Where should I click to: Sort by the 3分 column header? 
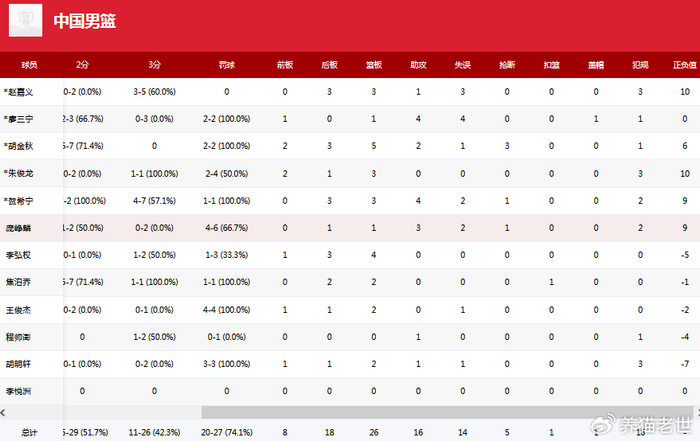coord(154,65)
